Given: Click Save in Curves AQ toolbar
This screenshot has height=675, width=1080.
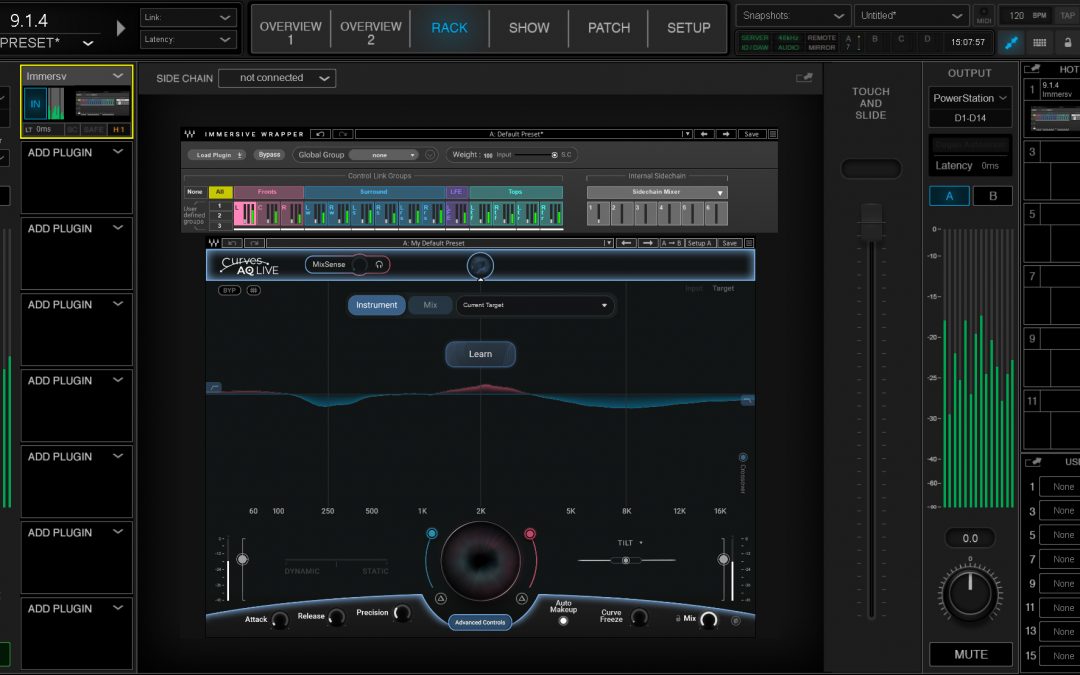Looking at the screenshot, I should point(729,243).
